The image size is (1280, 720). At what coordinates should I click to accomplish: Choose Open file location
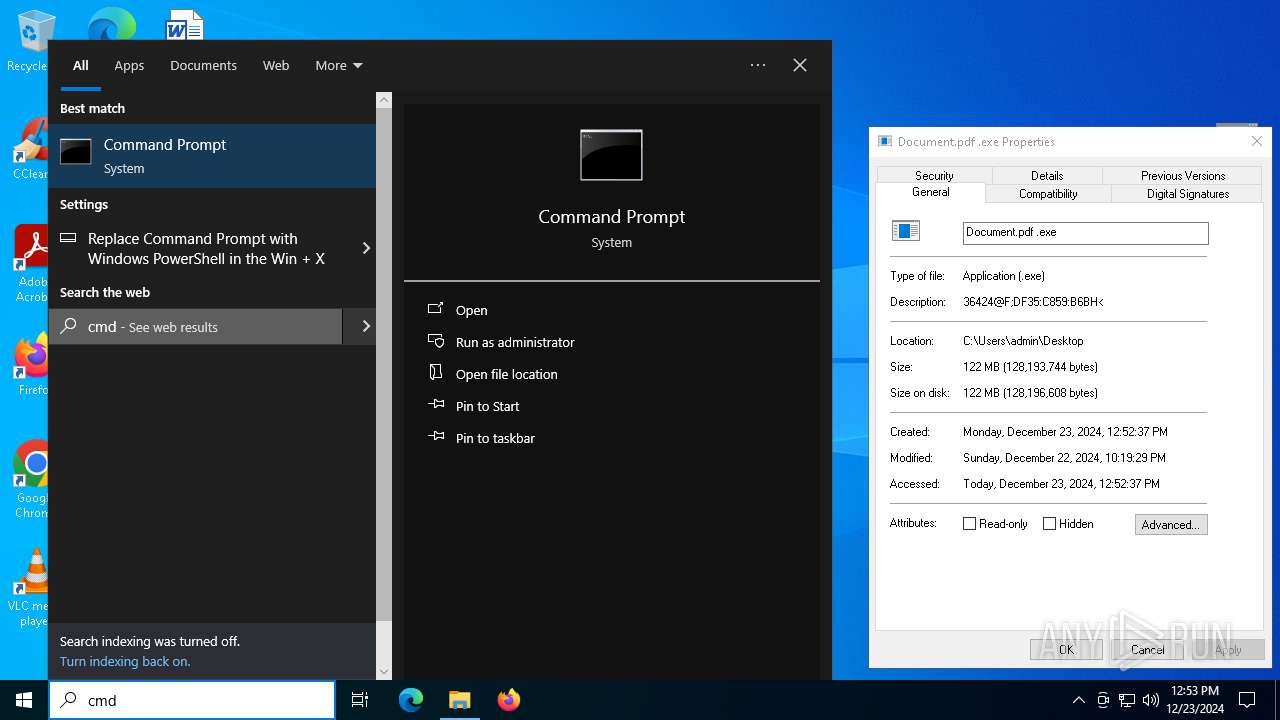[x=506, y=374]
